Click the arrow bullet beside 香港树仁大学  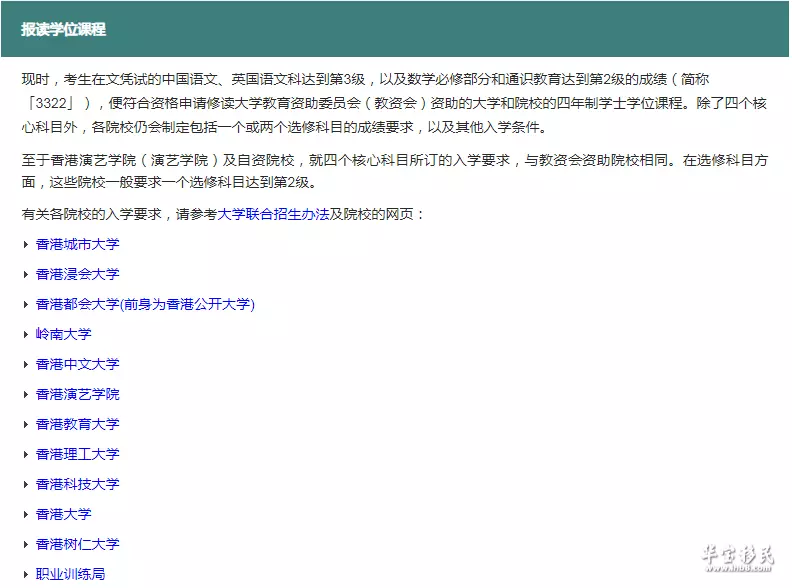pos(26,545)
